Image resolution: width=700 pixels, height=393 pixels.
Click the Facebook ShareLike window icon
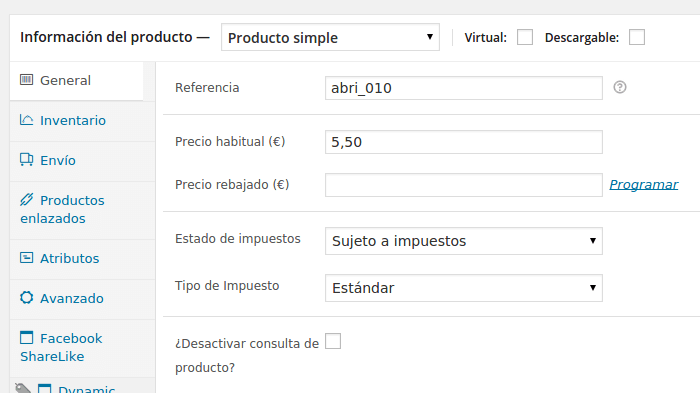click(x=26, y=338)
